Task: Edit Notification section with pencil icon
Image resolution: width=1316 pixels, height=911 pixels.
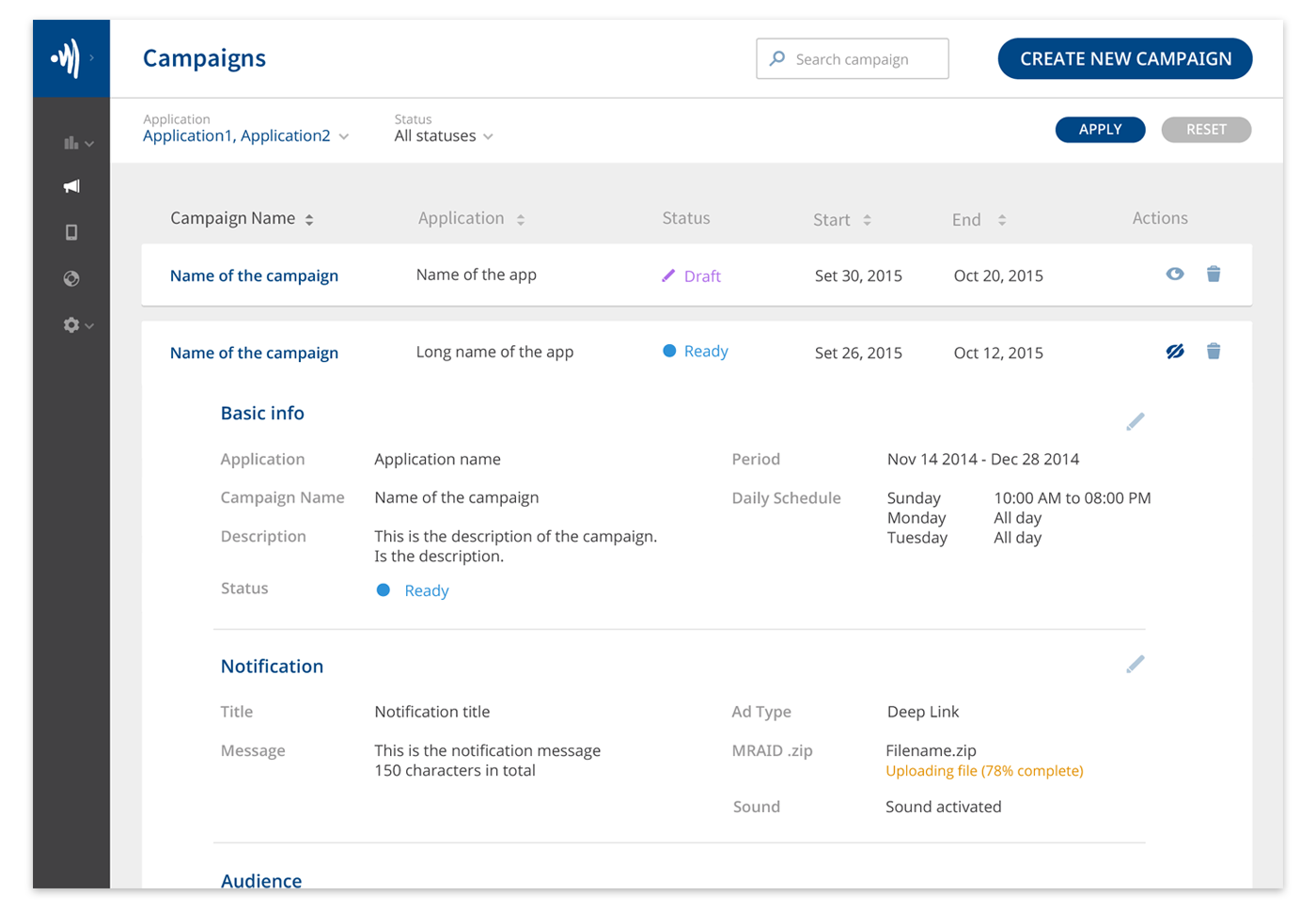Action: tap(1136, 664)
